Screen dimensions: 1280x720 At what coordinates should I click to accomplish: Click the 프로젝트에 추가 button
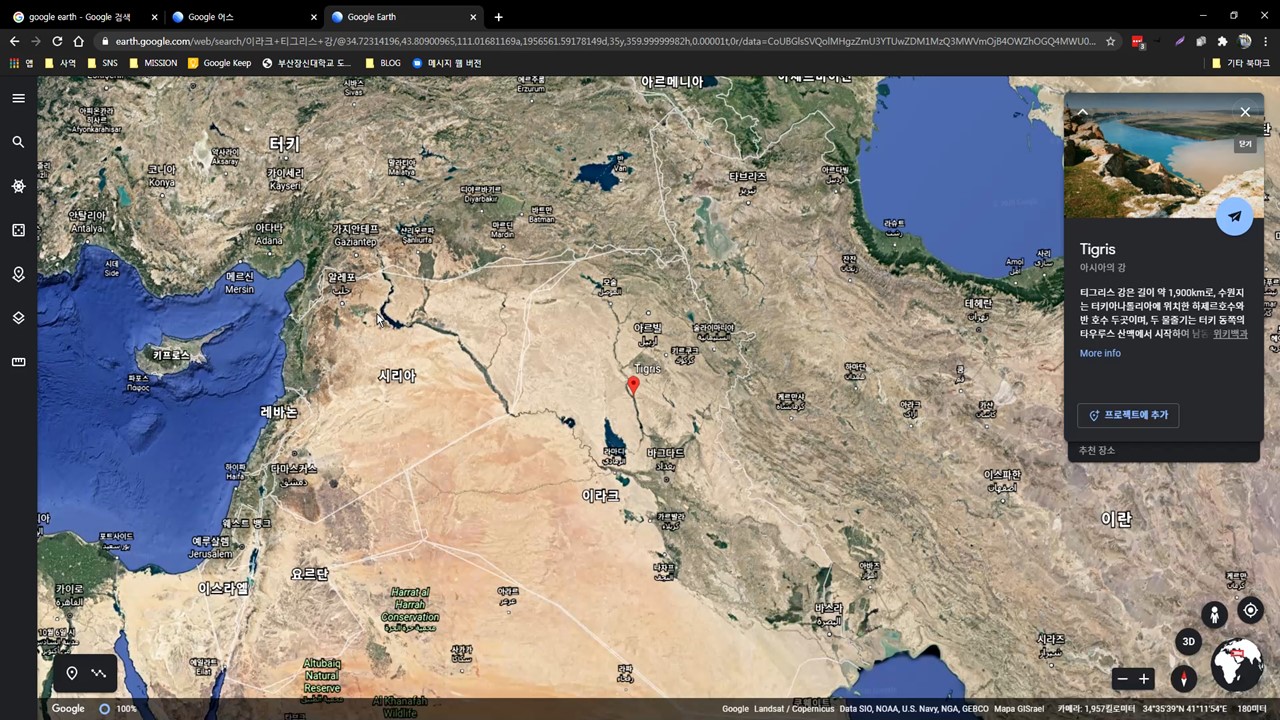pos(1128,415)
